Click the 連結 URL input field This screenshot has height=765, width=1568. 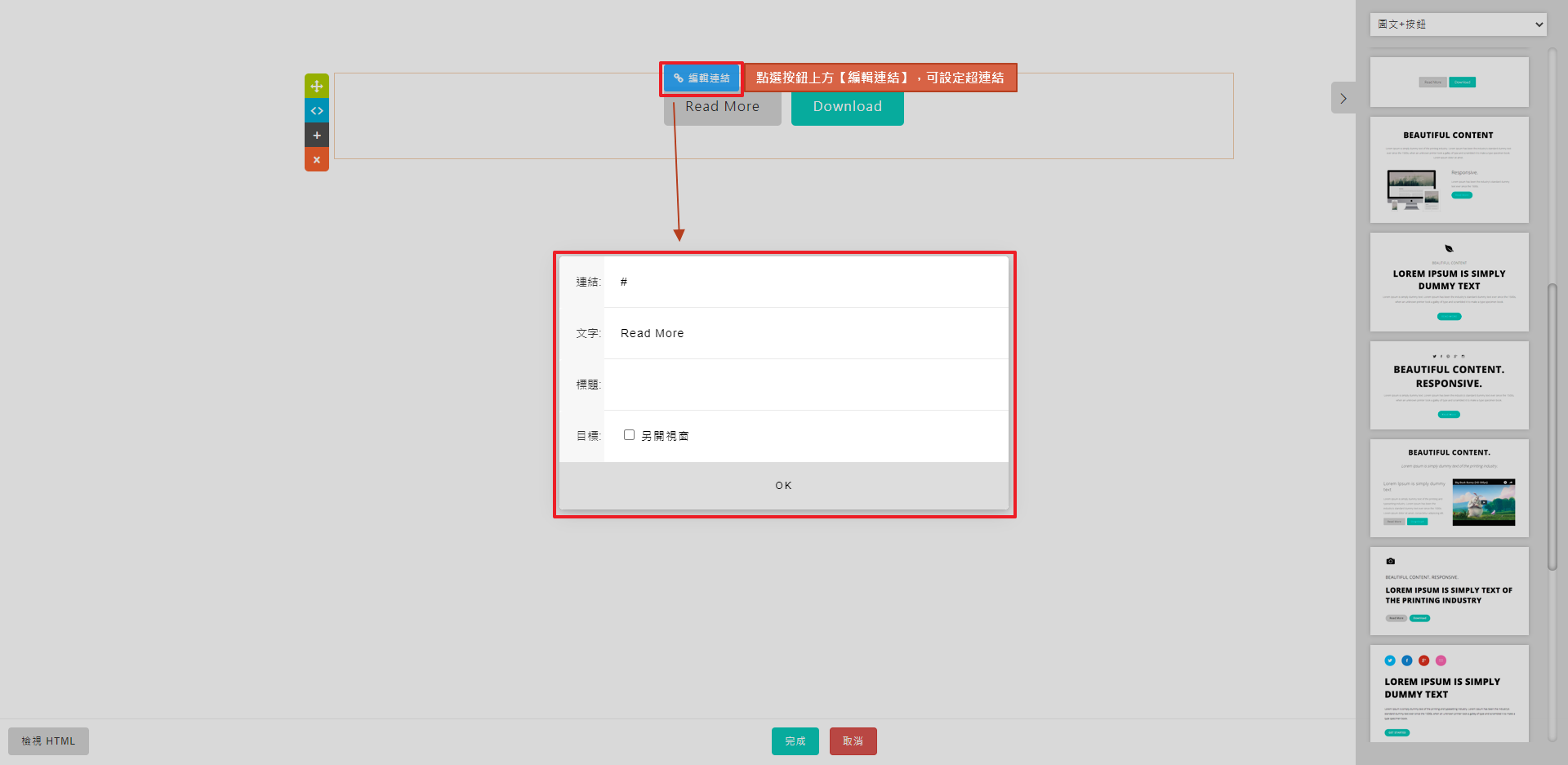(x=805, y=282)
